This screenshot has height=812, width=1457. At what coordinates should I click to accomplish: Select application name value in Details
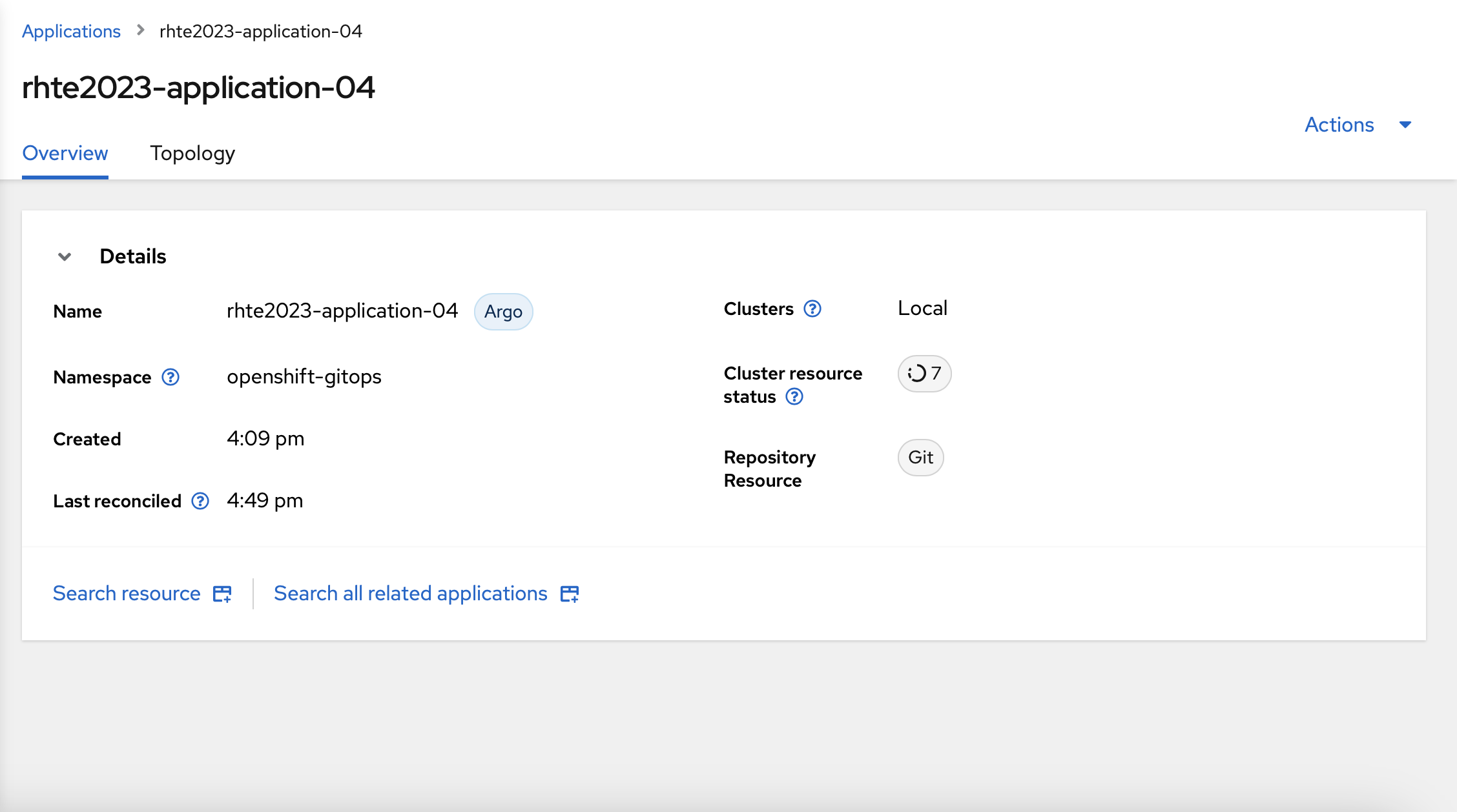[342, 311]
